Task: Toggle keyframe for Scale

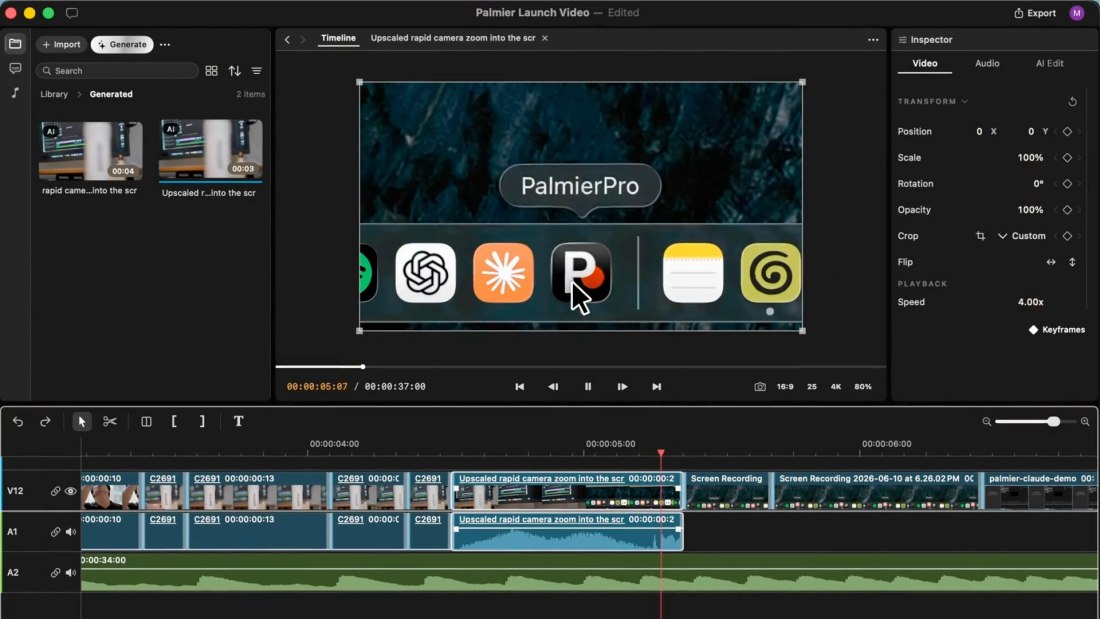Action: tap(1067, 158)
